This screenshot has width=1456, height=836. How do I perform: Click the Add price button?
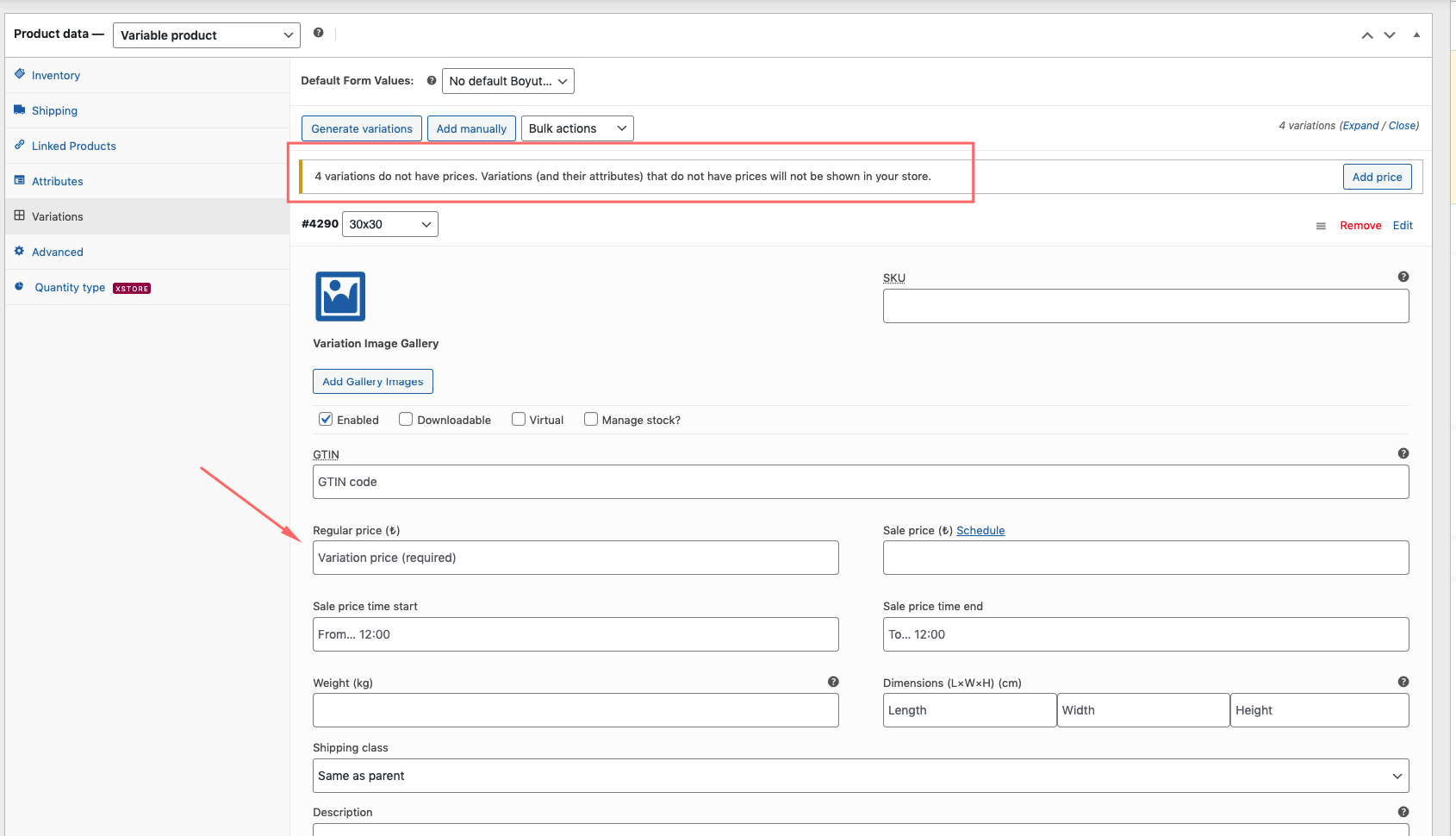click(1377, 177)
